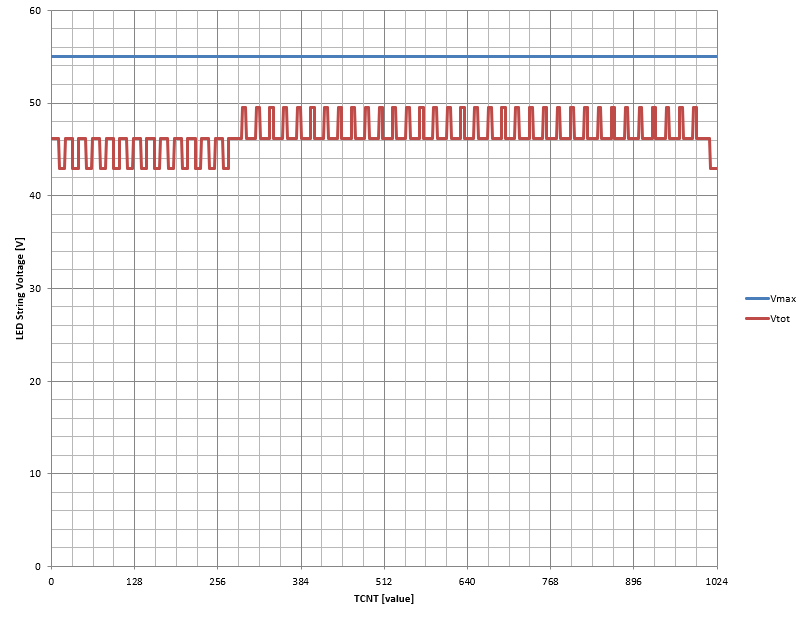Select the 'LED String Voltage [V]' axis title
The height and width of the screenshot is (619, 807).
[x=19, y=289]
